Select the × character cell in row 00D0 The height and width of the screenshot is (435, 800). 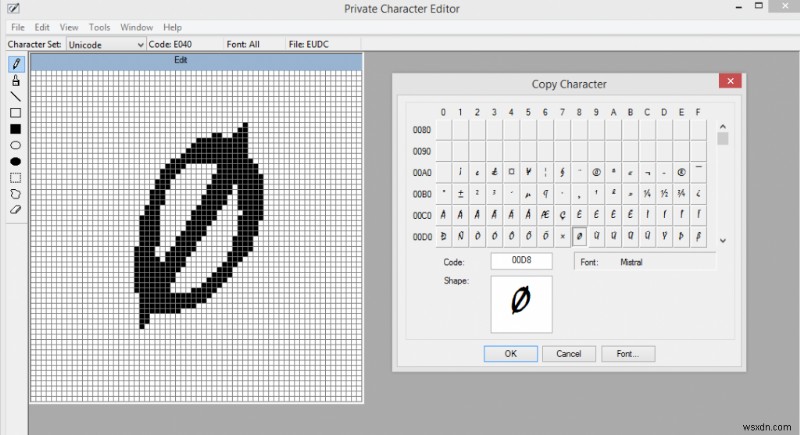(562, 236)
